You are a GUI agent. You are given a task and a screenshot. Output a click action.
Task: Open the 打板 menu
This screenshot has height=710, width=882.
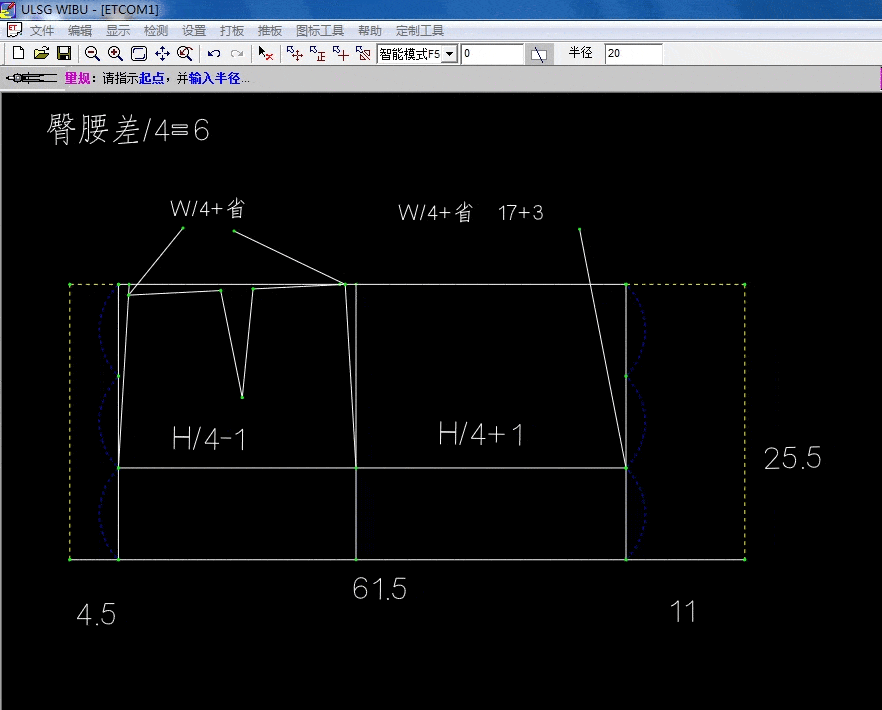232,31
